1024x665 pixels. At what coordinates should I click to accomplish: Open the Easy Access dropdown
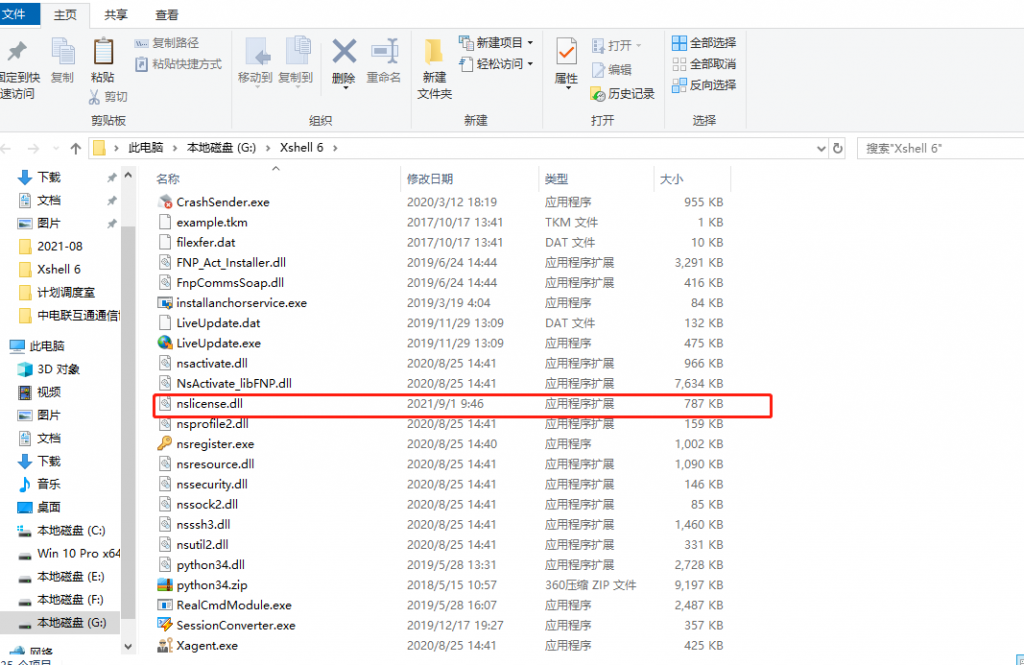[496, 64]
